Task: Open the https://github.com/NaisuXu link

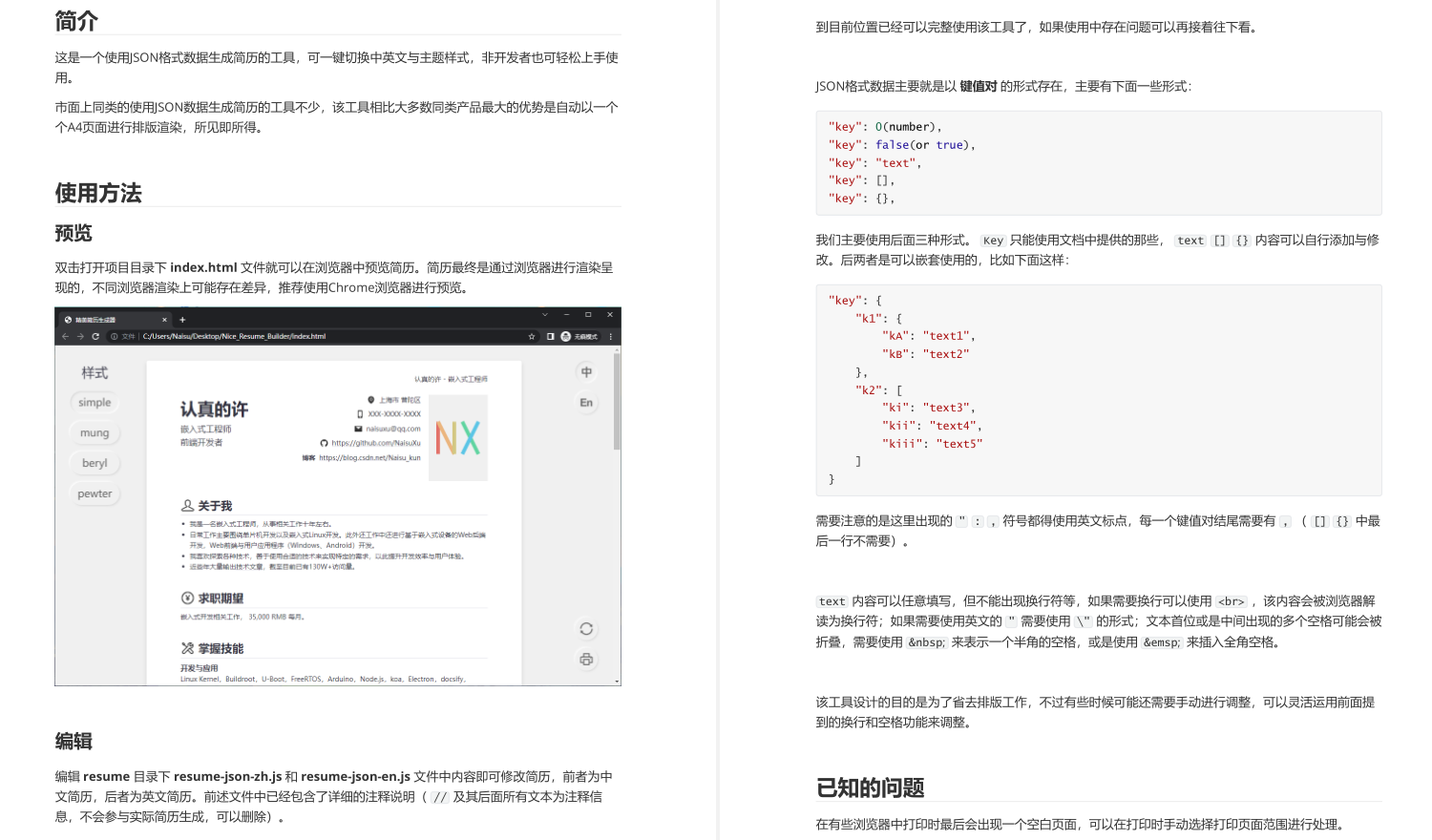Action: click(376, 443)
